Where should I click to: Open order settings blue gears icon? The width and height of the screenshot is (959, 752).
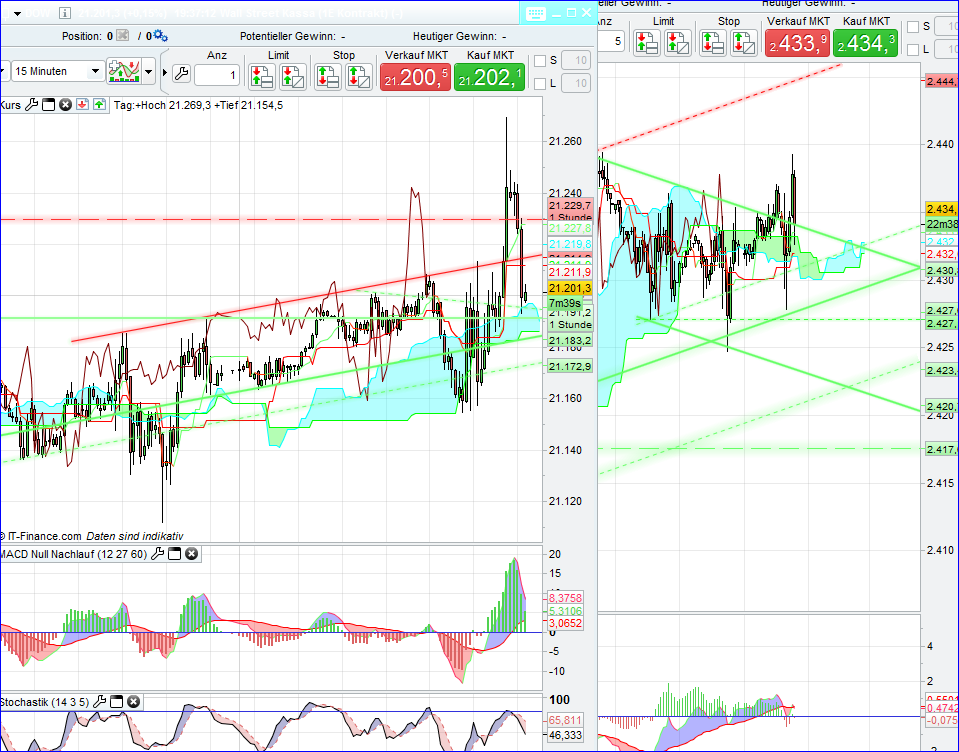coord(160,35)
